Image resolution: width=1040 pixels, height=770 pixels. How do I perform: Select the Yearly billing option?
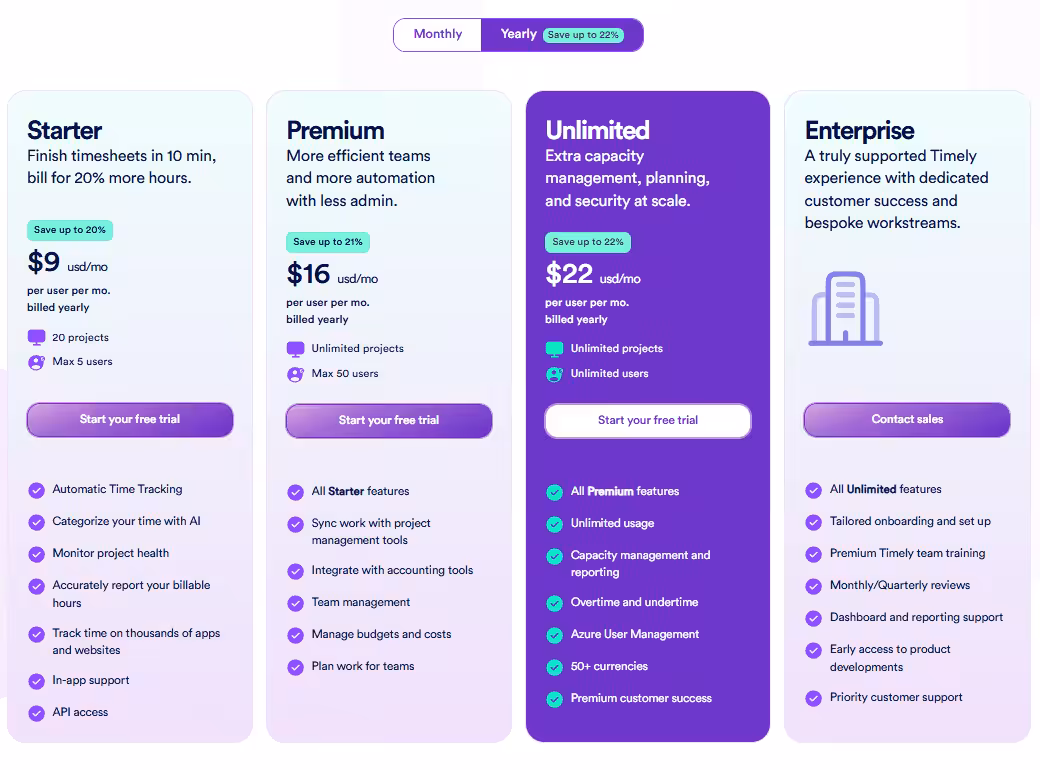(x=518, y=34)
